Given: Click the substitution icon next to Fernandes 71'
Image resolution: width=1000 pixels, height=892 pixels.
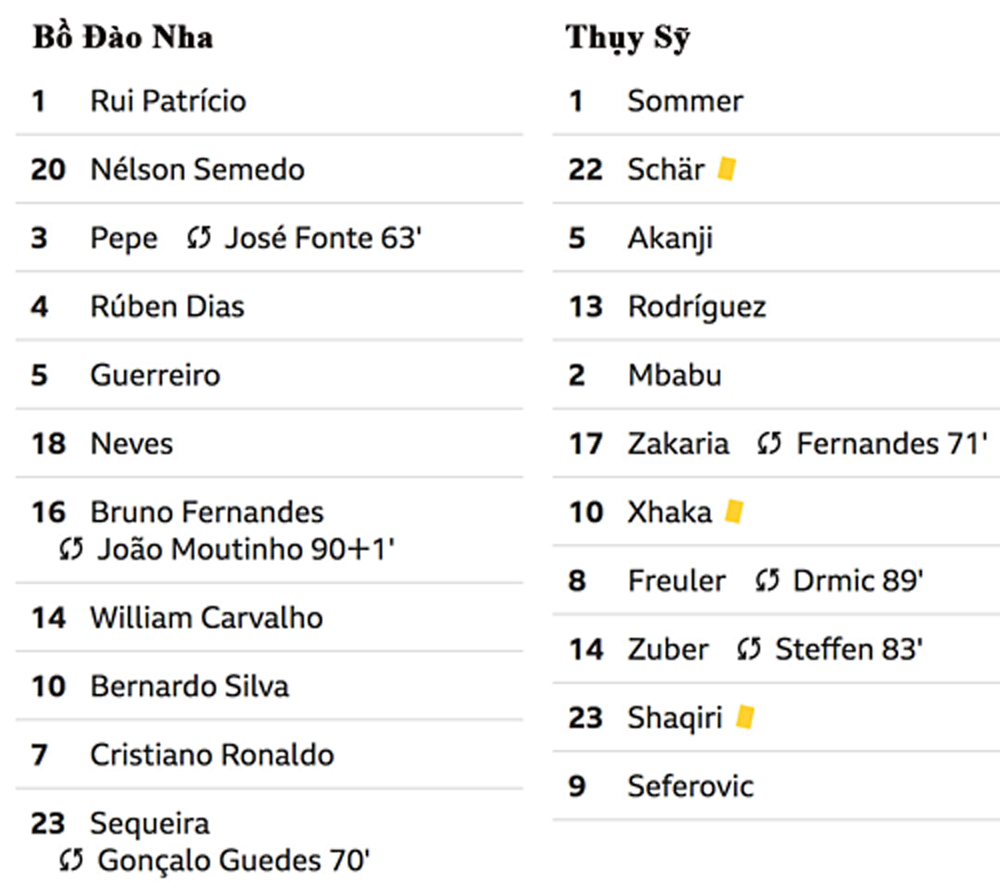Looking at the screenshot, I should [x=769, y=444].
